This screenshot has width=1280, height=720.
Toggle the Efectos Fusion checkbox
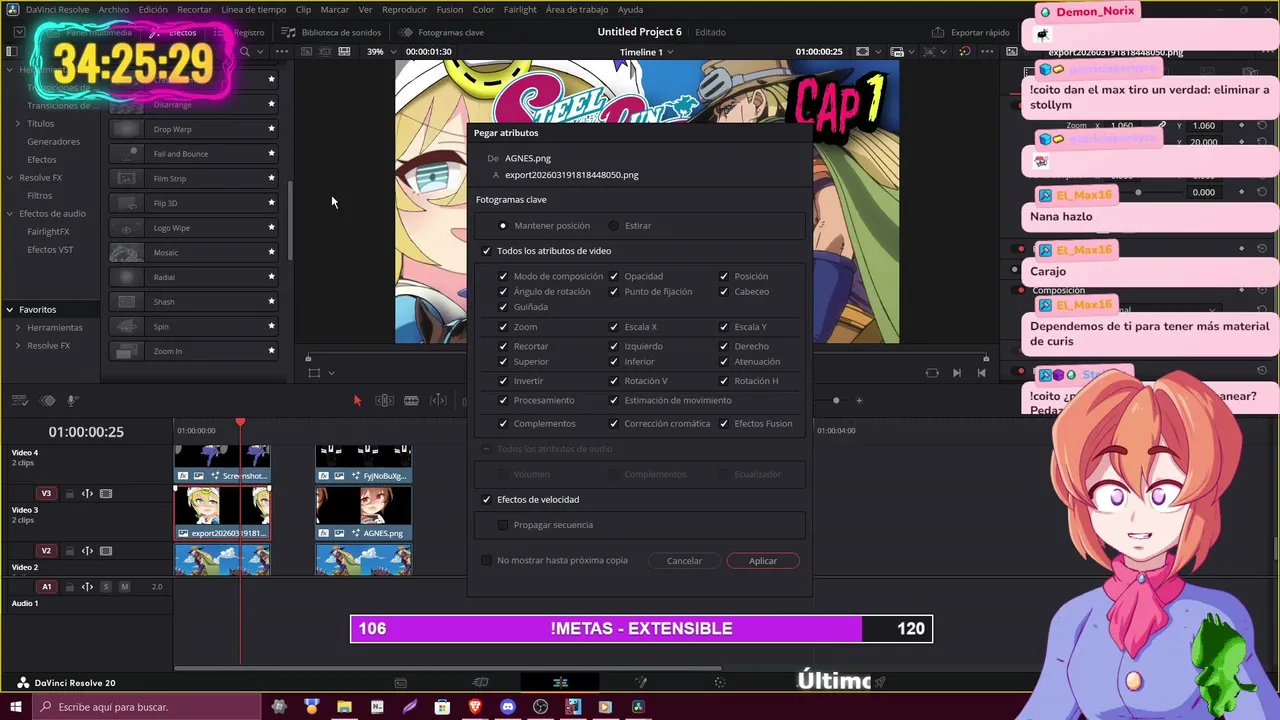(724, 424)
